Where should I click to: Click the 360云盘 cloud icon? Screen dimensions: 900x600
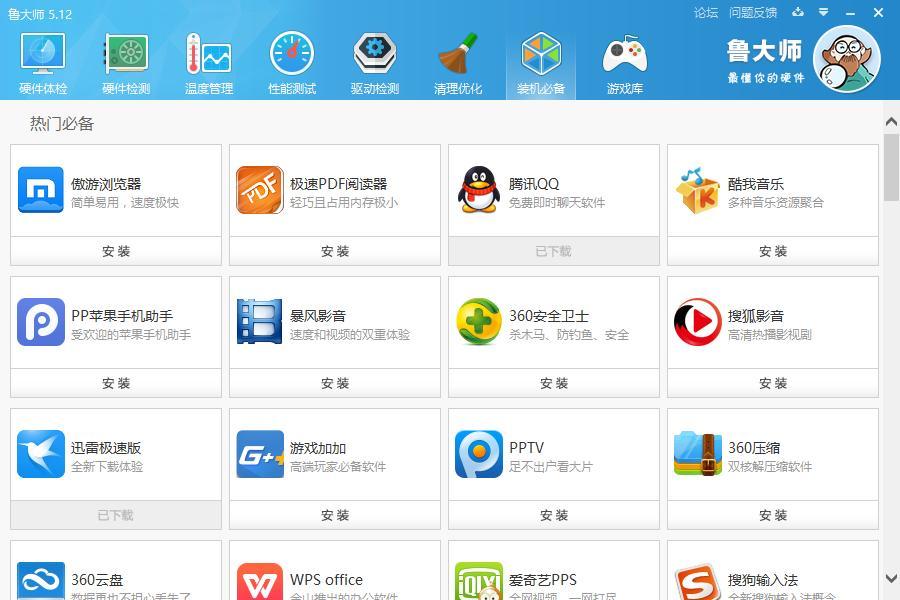pyautogui.click(x=41, y=581)
